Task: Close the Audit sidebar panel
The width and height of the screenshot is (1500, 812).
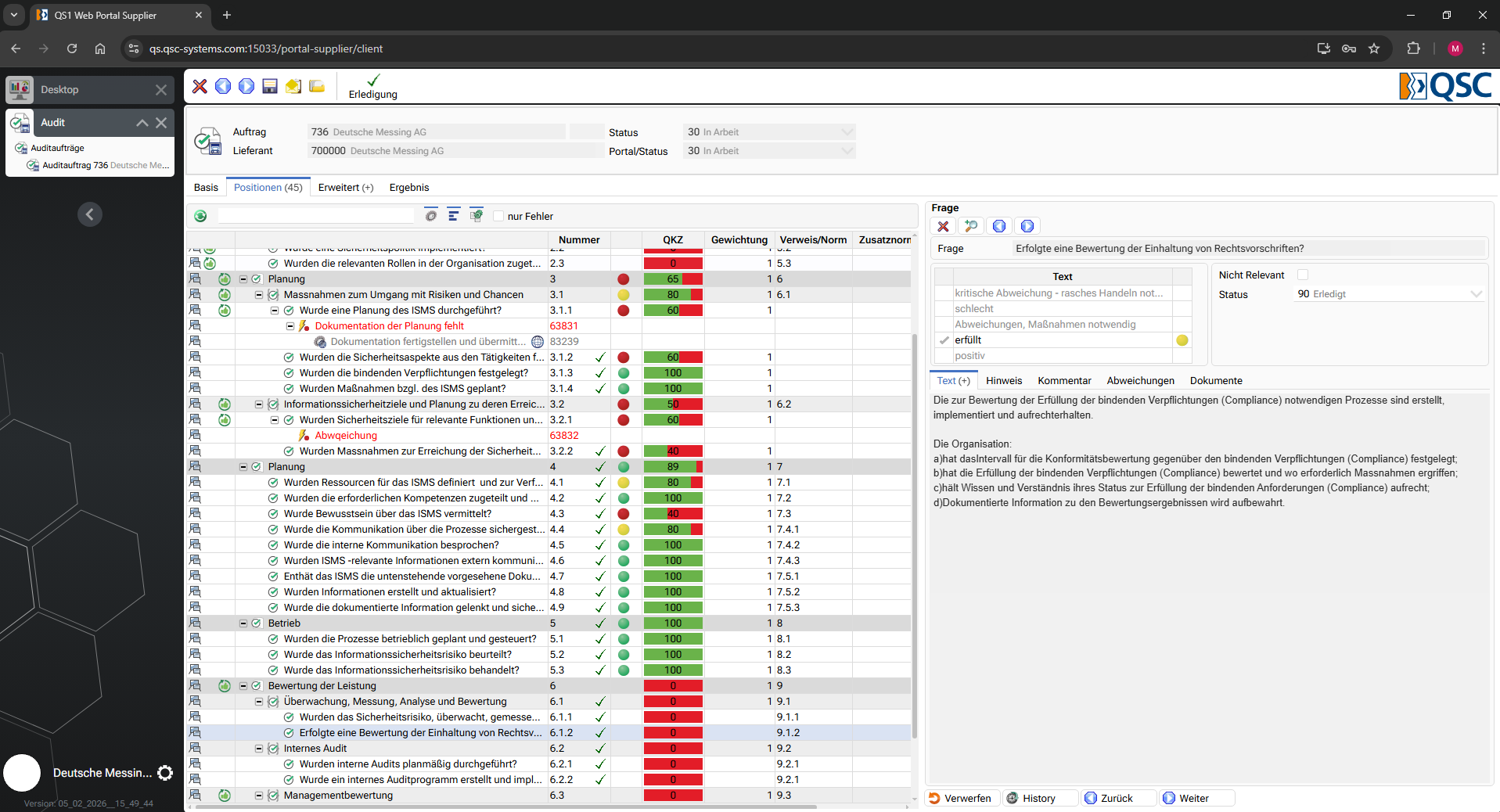Action: coord(161,123)
